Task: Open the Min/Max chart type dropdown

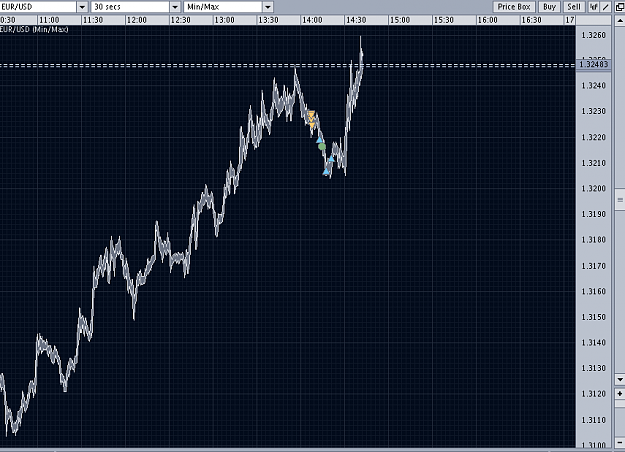Action: [x=268, y=7]
